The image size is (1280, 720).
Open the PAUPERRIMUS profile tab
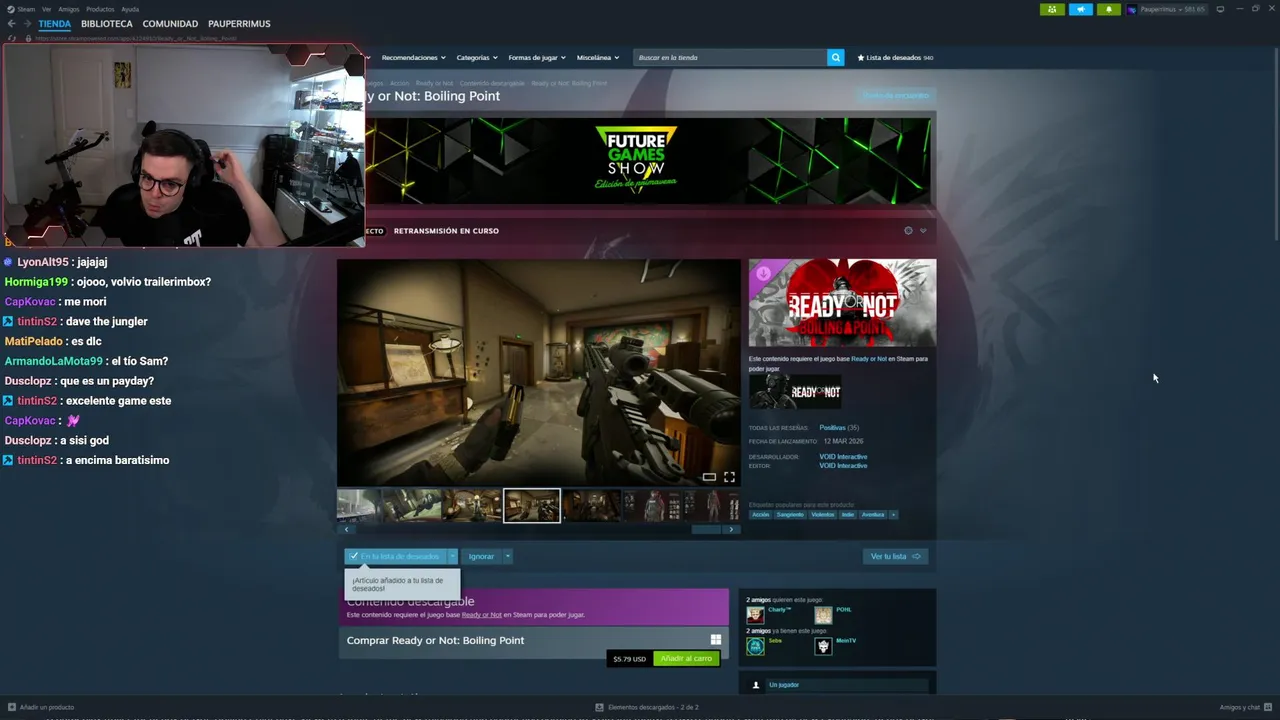(239, 24)
